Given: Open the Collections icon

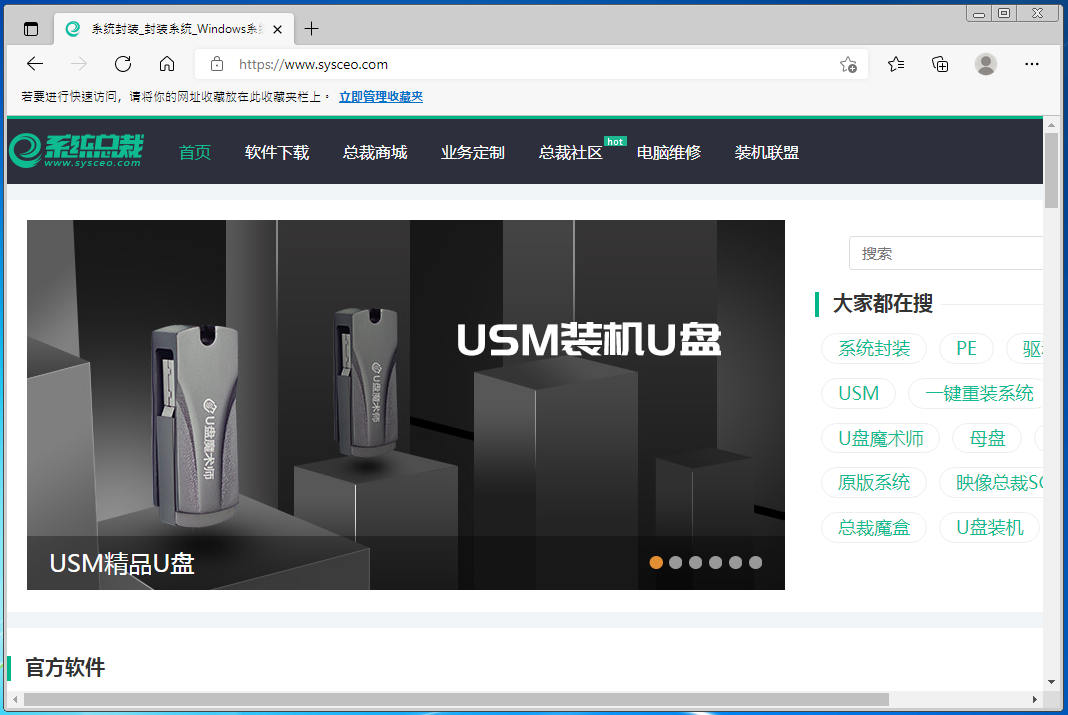Looking at the screenshot, I should click(940, 64).
